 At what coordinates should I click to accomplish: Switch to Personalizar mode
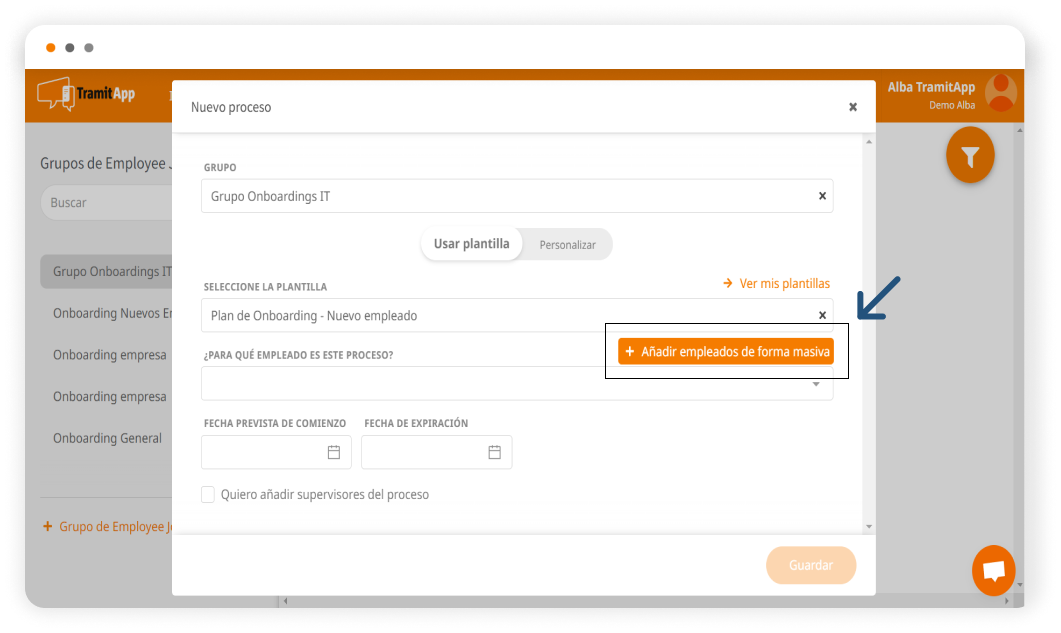coord(567,244)
